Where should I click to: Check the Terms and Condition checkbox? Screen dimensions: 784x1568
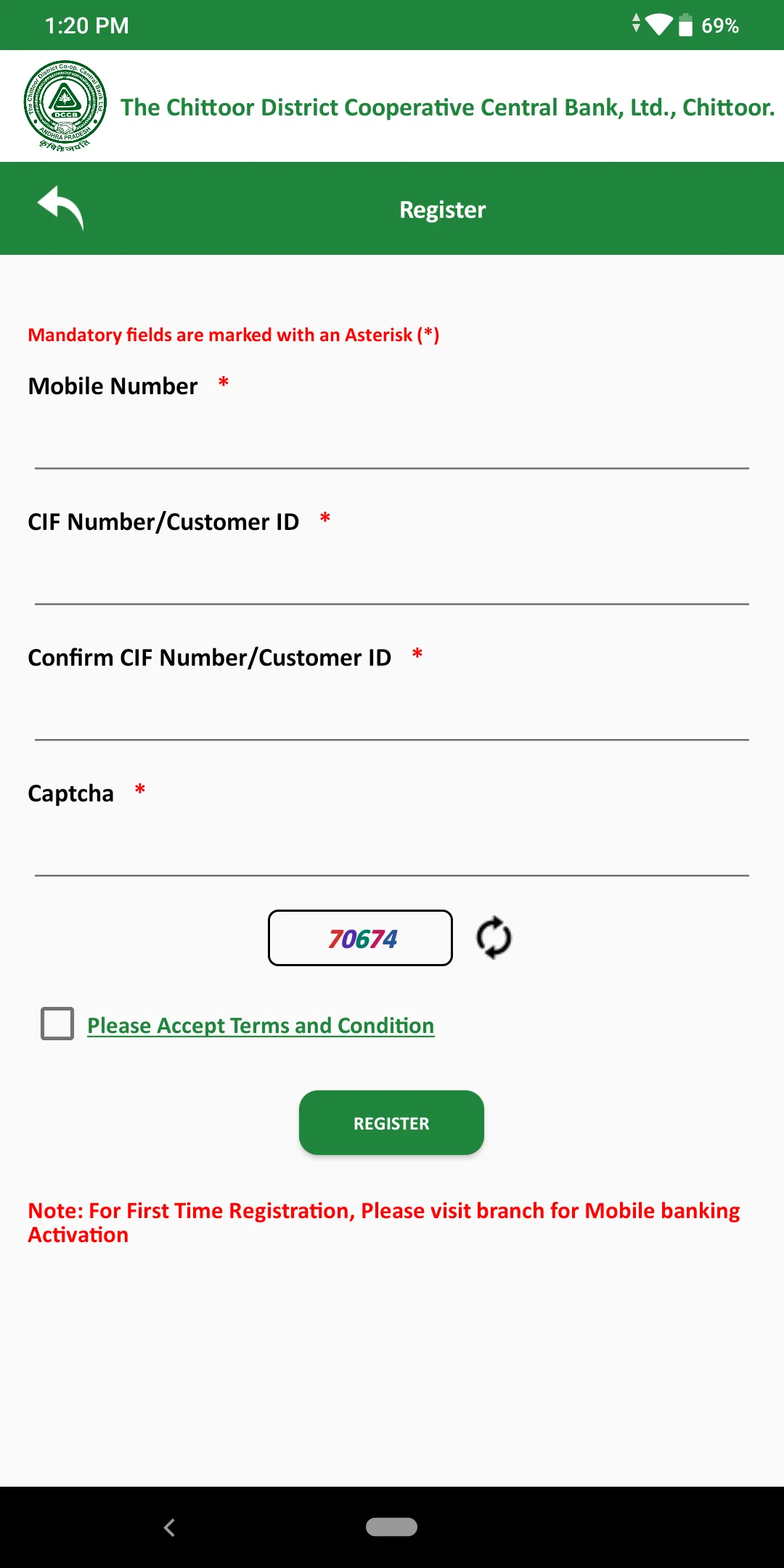click(57, 1024)
